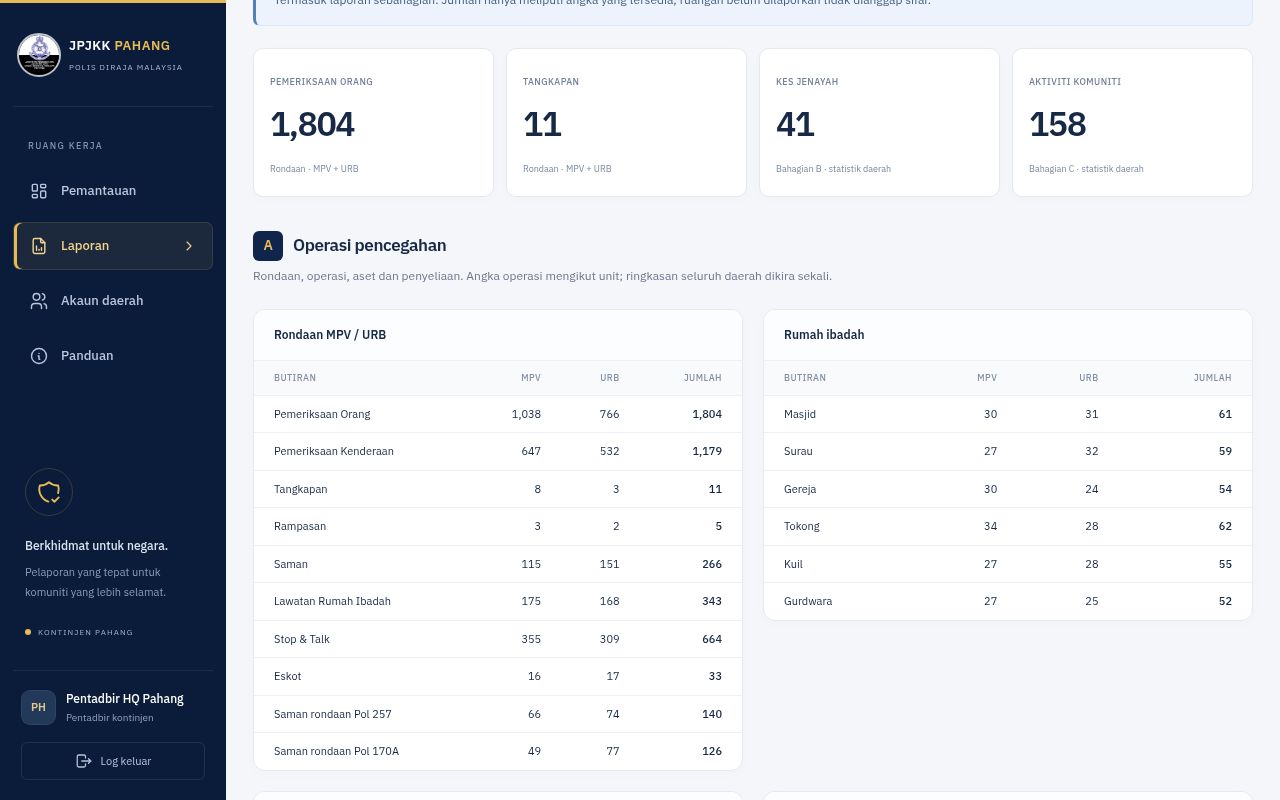1280x800 pixels.
Task: Click Saman rondaan Pol 170A row
Action: pos(498,751)
